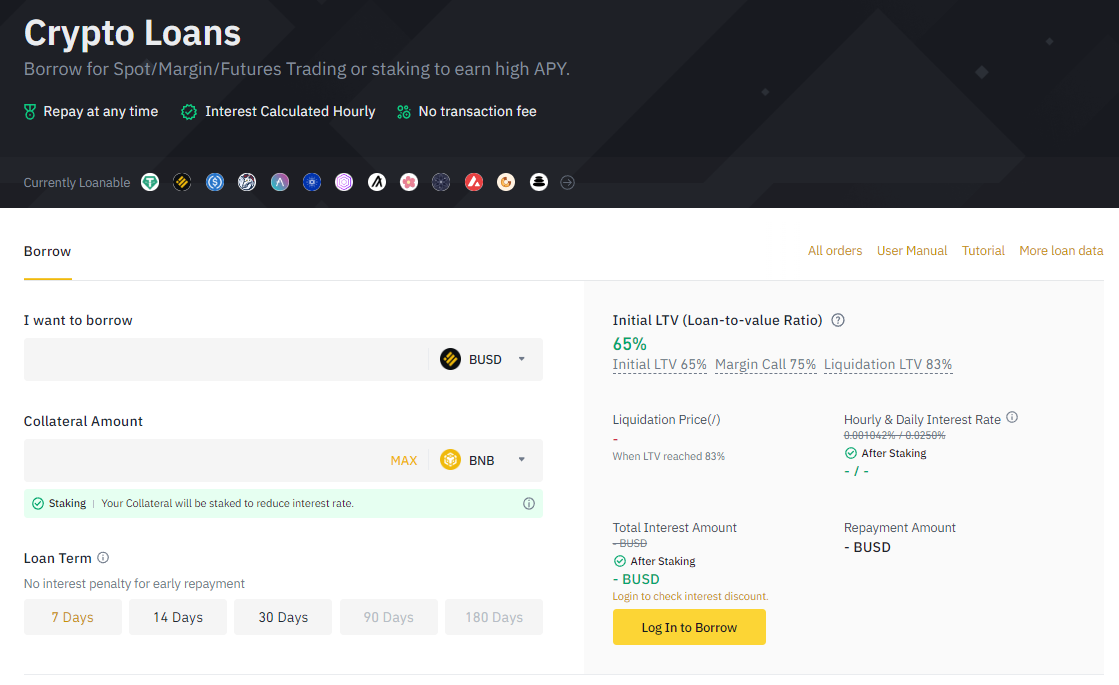Click the Algorand ALGO coin icon

click(377, 182)
